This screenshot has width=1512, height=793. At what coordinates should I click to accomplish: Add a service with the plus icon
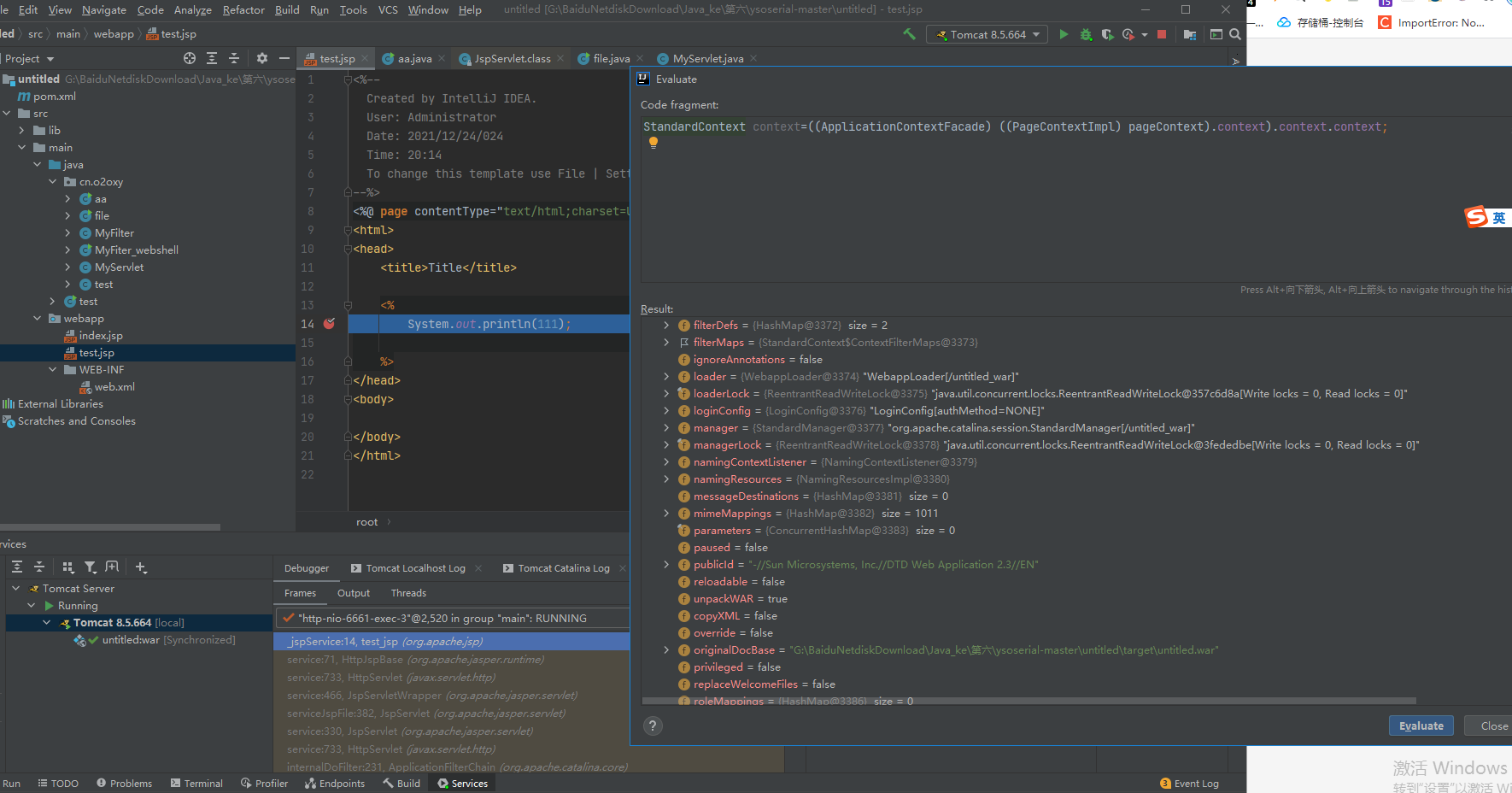[142, 567]
